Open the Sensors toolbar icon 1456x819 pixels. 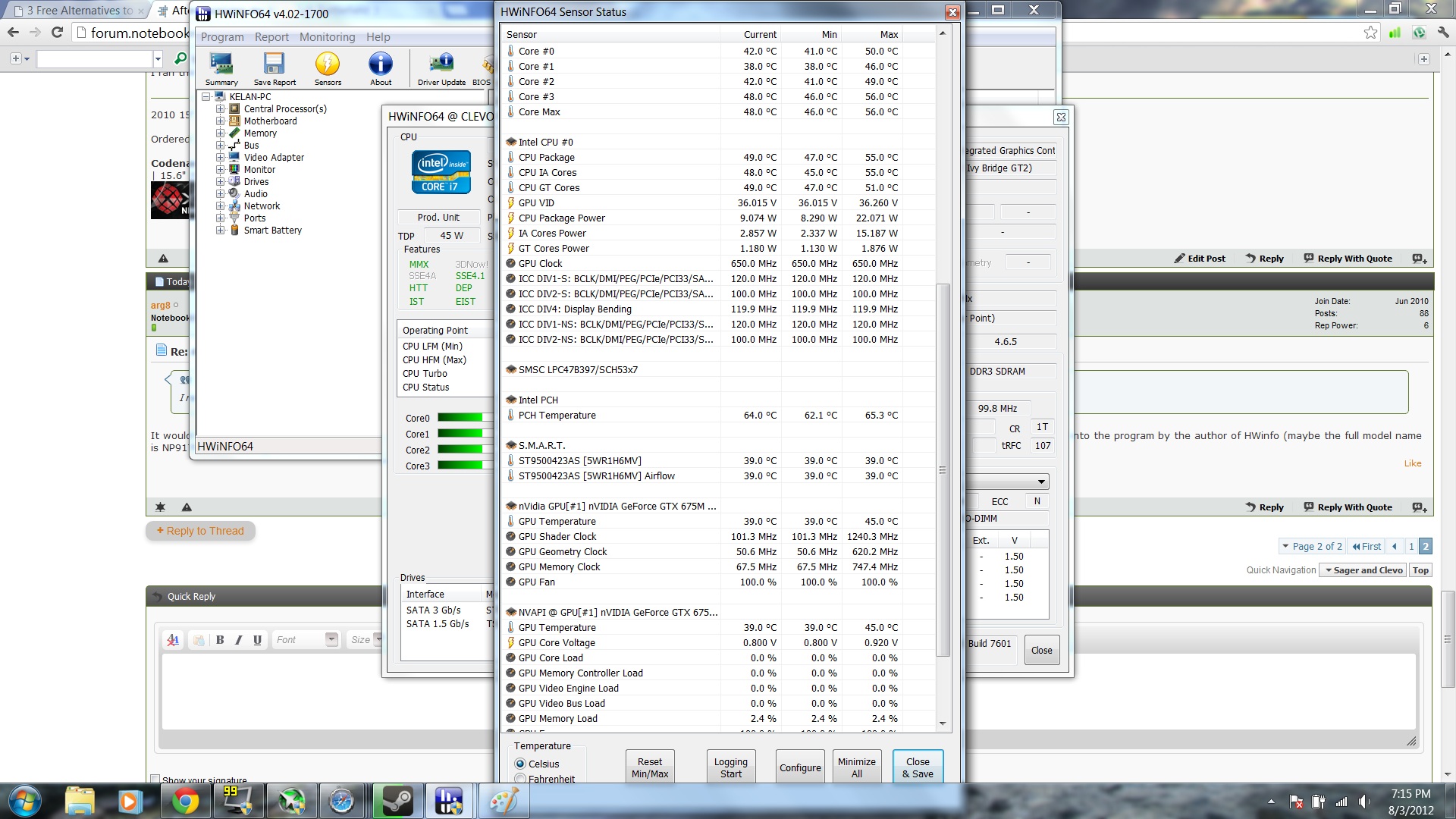point(328,69)
